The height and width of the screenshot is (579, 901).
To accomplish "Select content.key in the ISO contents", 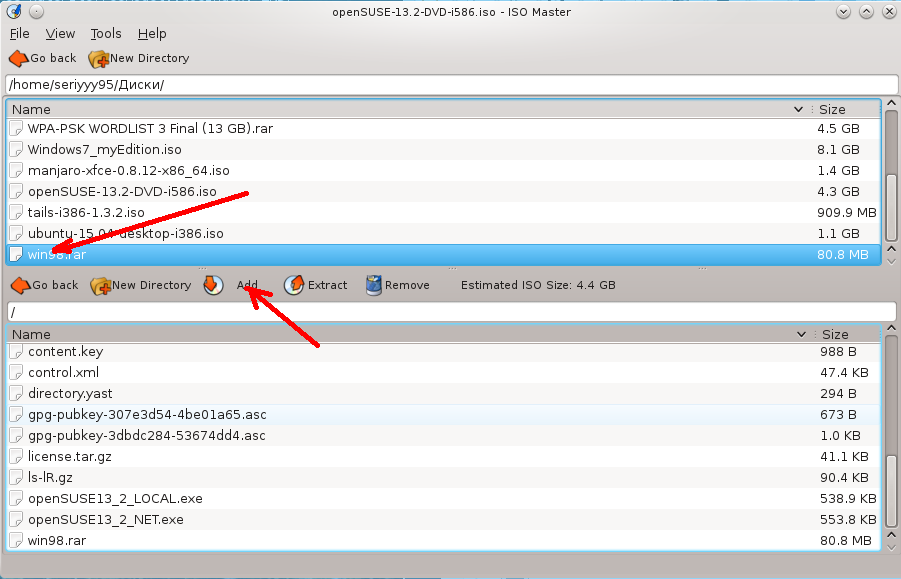I will coord(443,352).
